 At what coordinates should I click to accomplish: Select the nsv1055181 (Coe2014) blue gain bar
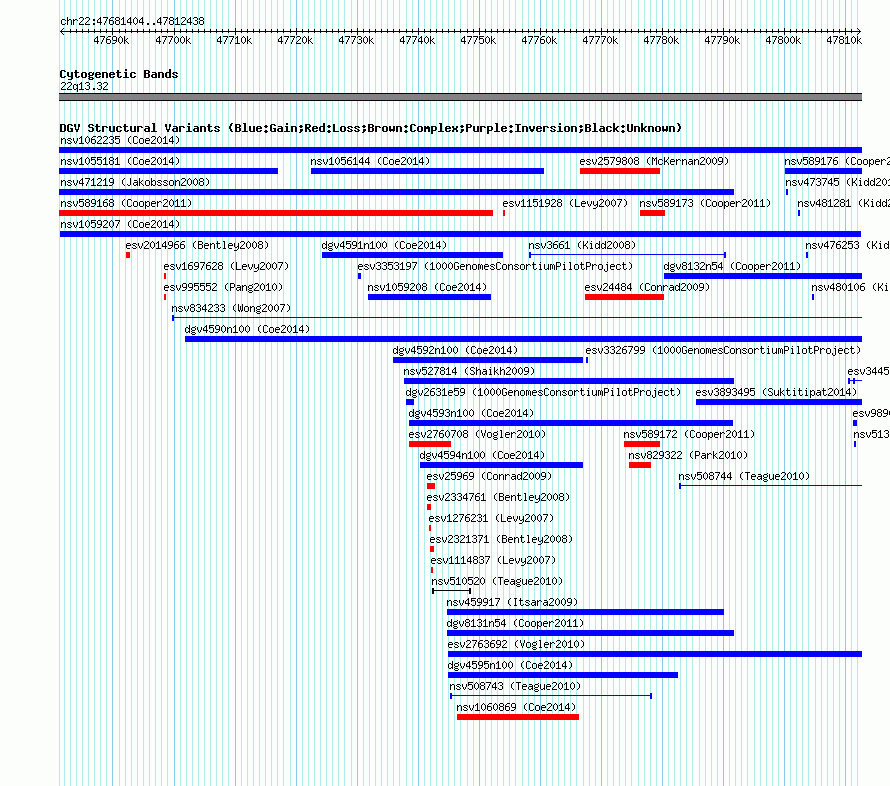pos(169,171)
